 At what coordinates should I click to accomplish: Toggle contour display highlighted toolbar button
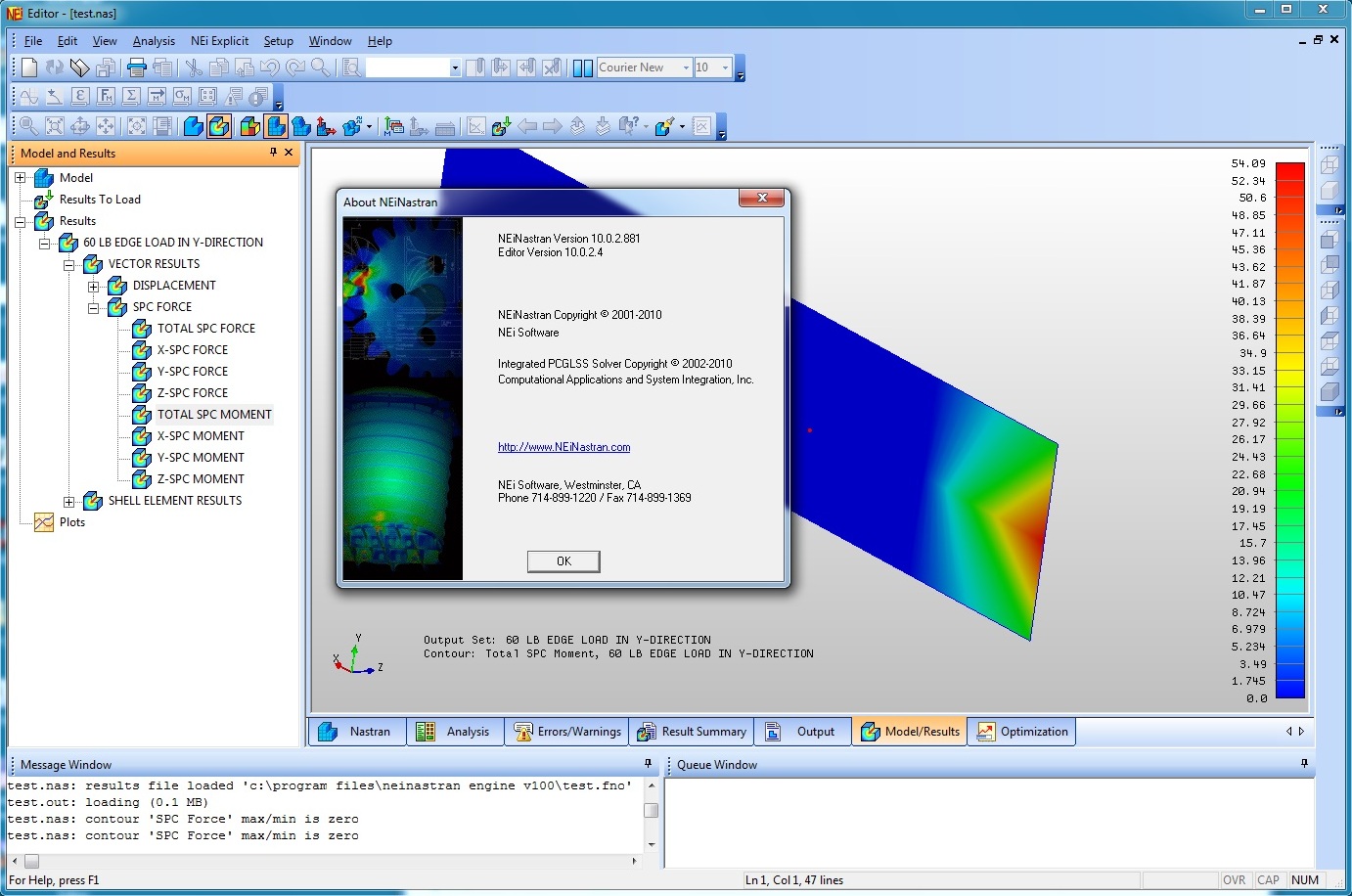219,126
